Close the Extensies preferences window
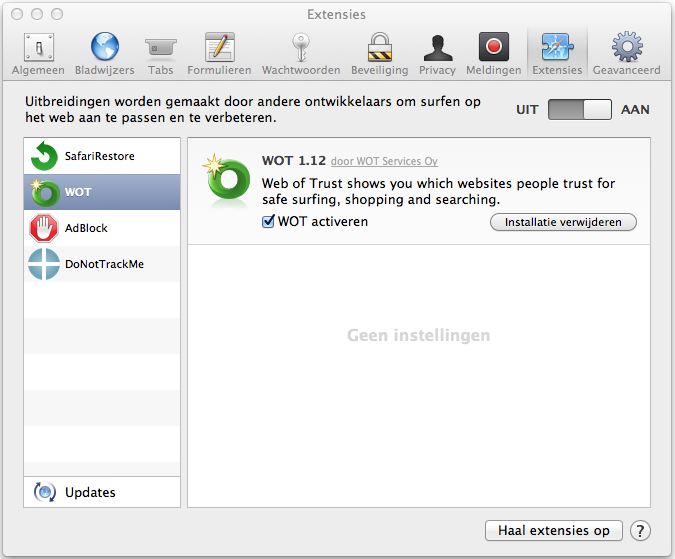The height and width of the screenshot is (559, 675). (17, 14)
